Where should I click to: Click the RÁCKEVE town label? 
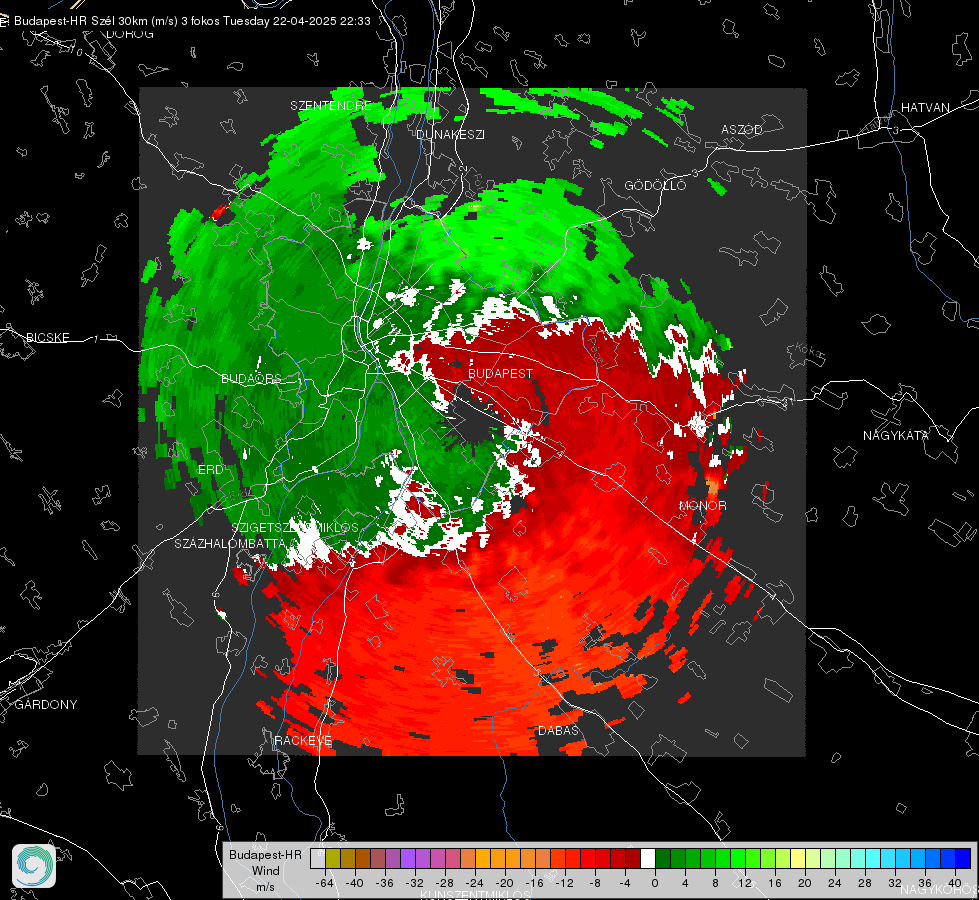[x=303, y=740]
